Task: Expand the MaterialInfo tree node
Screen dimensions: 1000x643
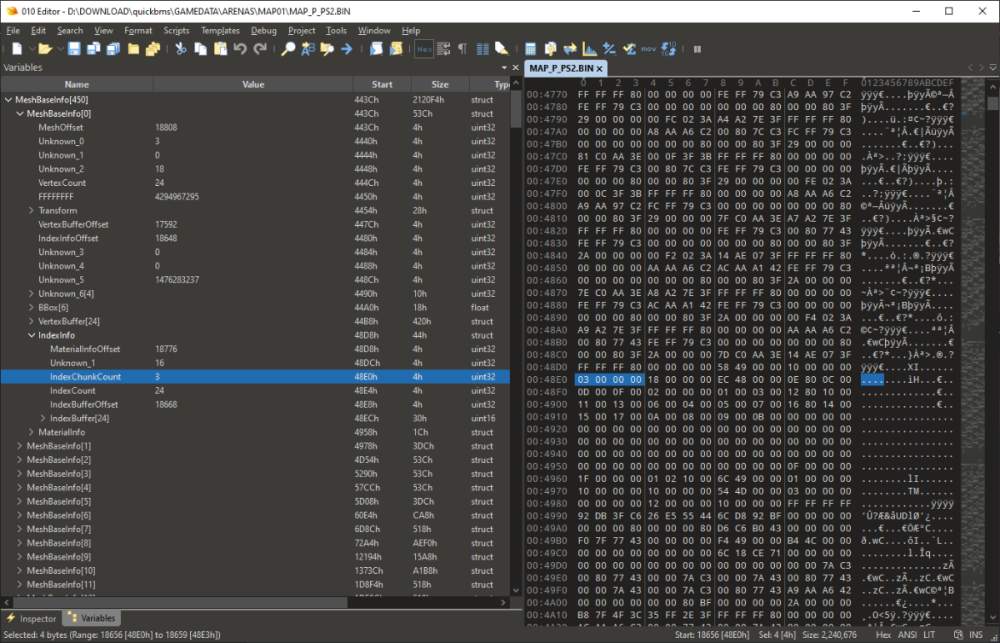Action: coord(32,432)
